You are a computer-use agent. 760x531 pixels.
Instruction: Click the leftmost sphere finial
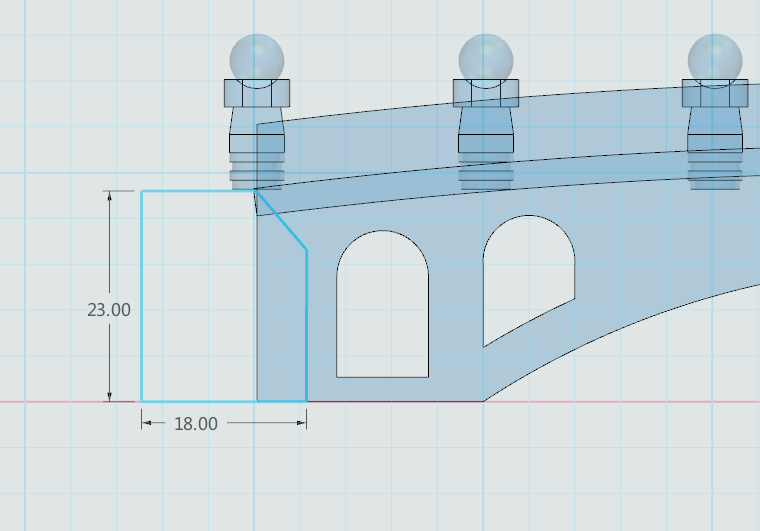[x=257, y=58]
